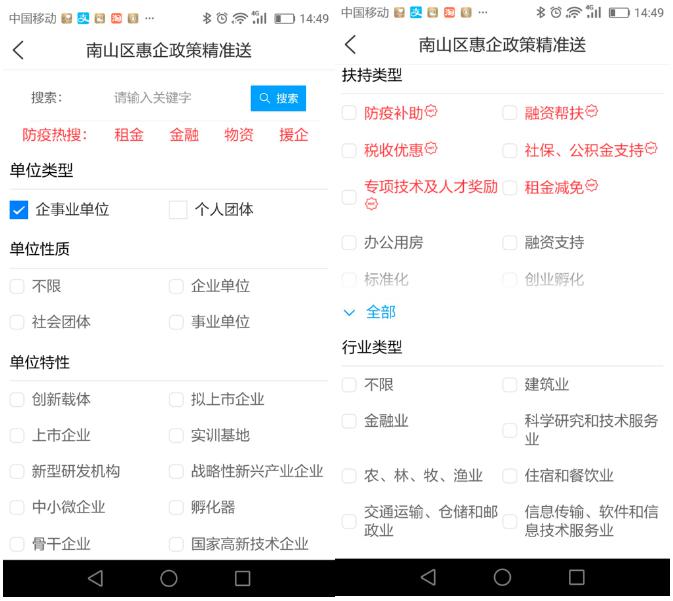Image resolution: width=673 pixels, height=601 pixels.
Task: Tap red tag icon beside 税收优惠
Action: click(431, 148)
